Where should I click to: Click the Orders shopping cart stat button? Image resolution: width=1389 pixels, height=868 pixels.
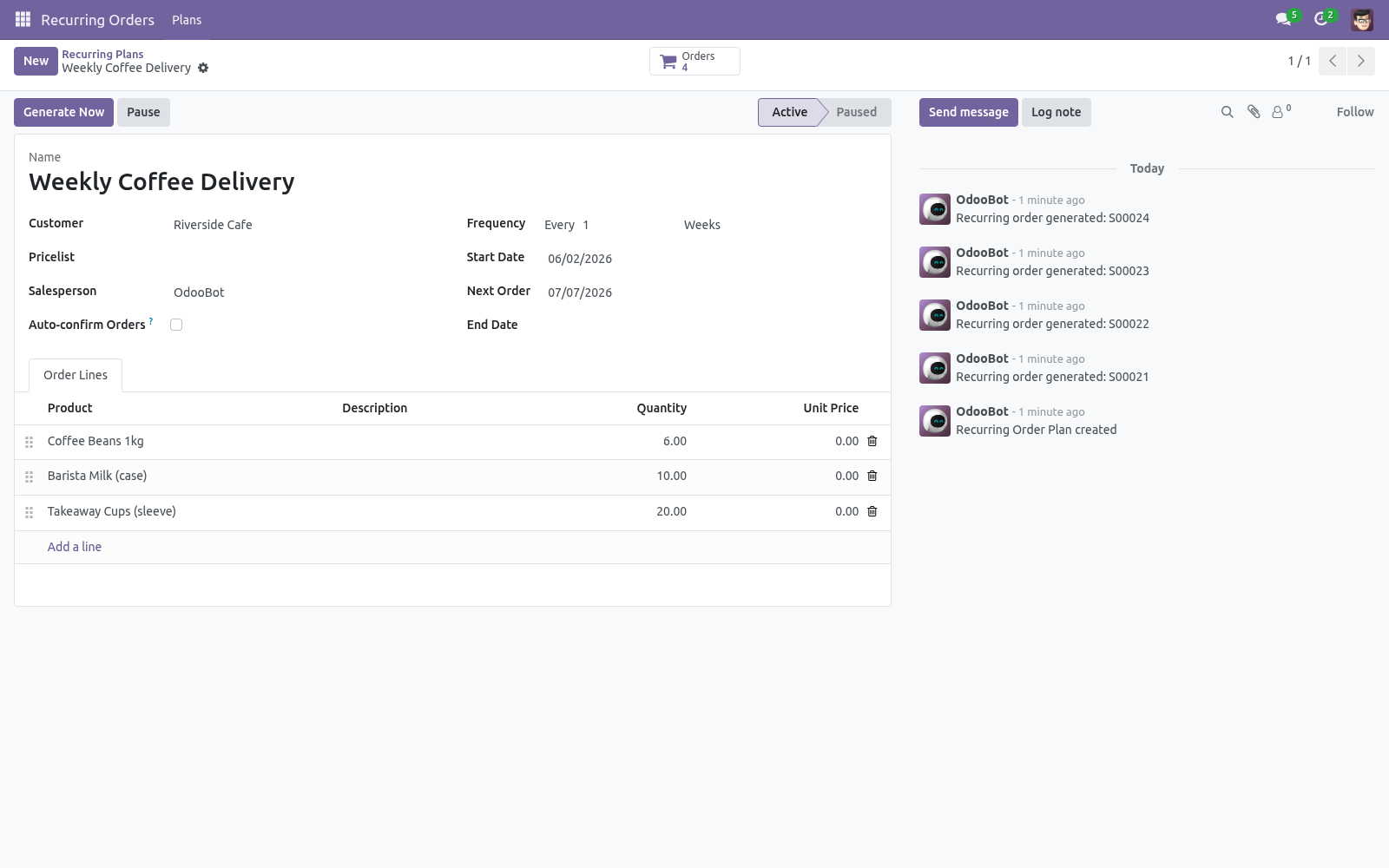pos(694,61)
